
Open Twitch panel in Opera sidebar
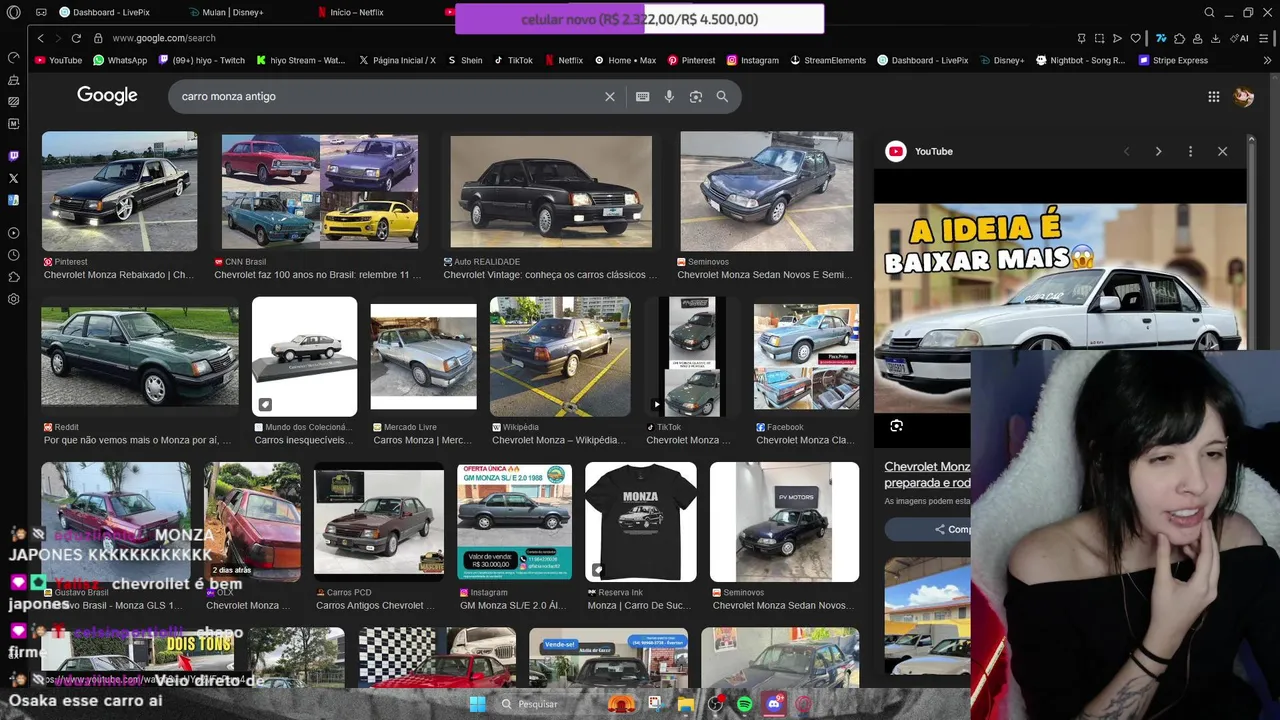(13, 156)
